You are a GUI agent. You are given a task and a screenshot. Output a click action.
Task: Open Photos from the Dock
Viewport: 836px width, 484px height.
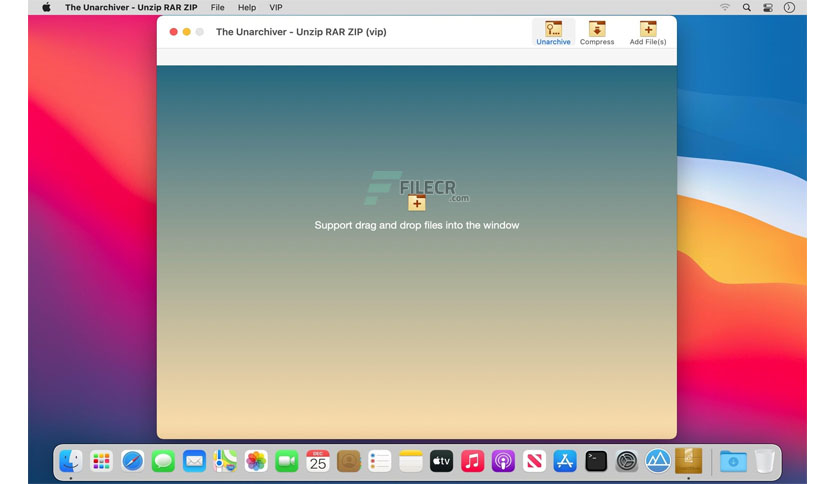point(256,461)
